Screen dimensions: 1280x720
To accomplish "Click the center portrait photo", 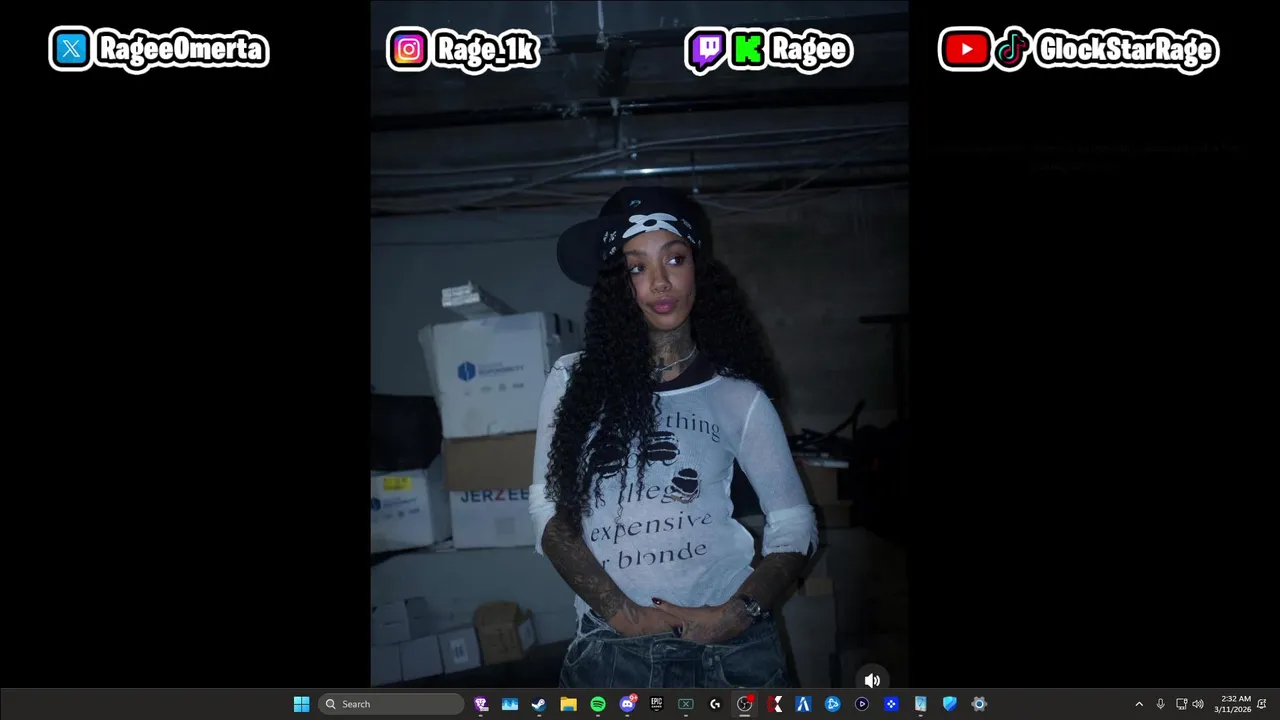I will click(639, 344).
